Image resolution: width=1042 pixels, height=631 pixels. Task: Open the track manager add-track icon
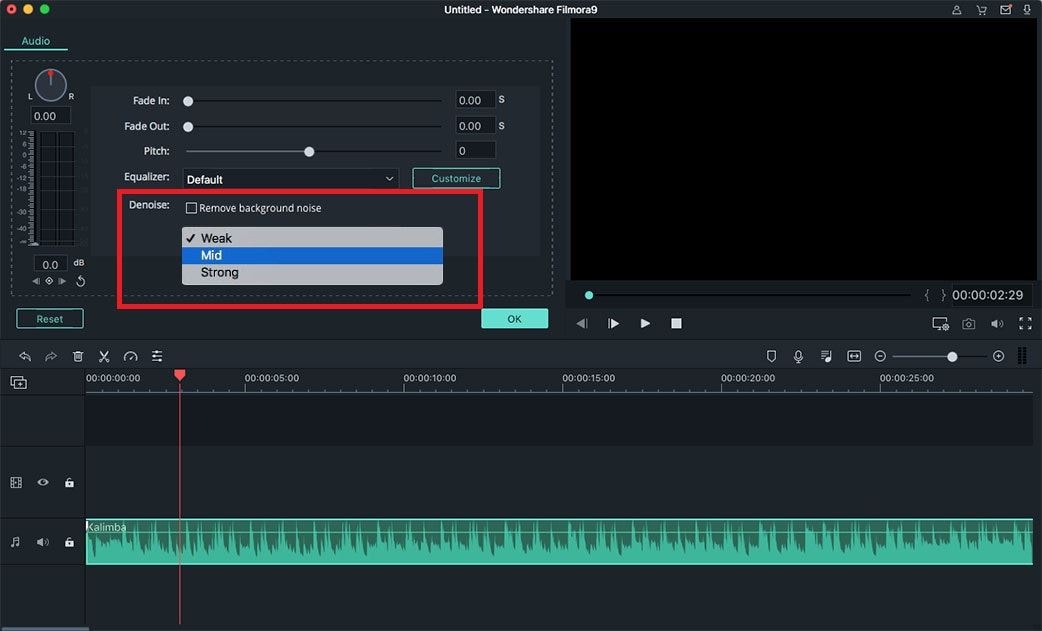[19, 383]
